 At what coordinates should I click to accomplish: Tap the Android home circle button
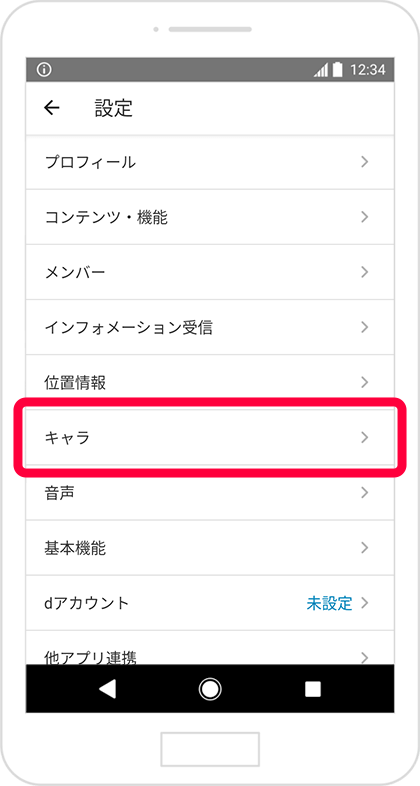[x=210, y=689]
